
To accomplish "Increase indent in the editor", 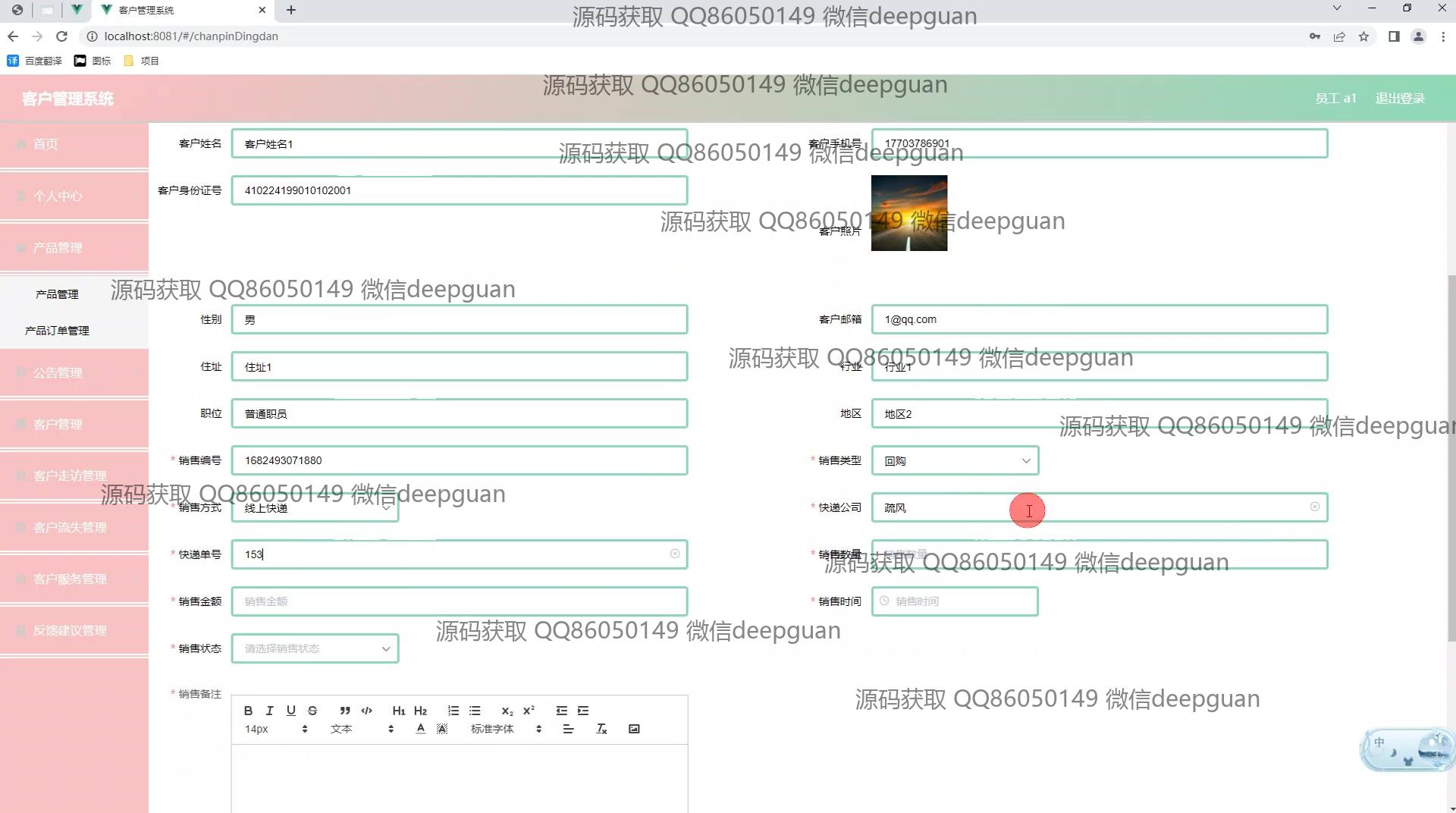I will 583,711.
